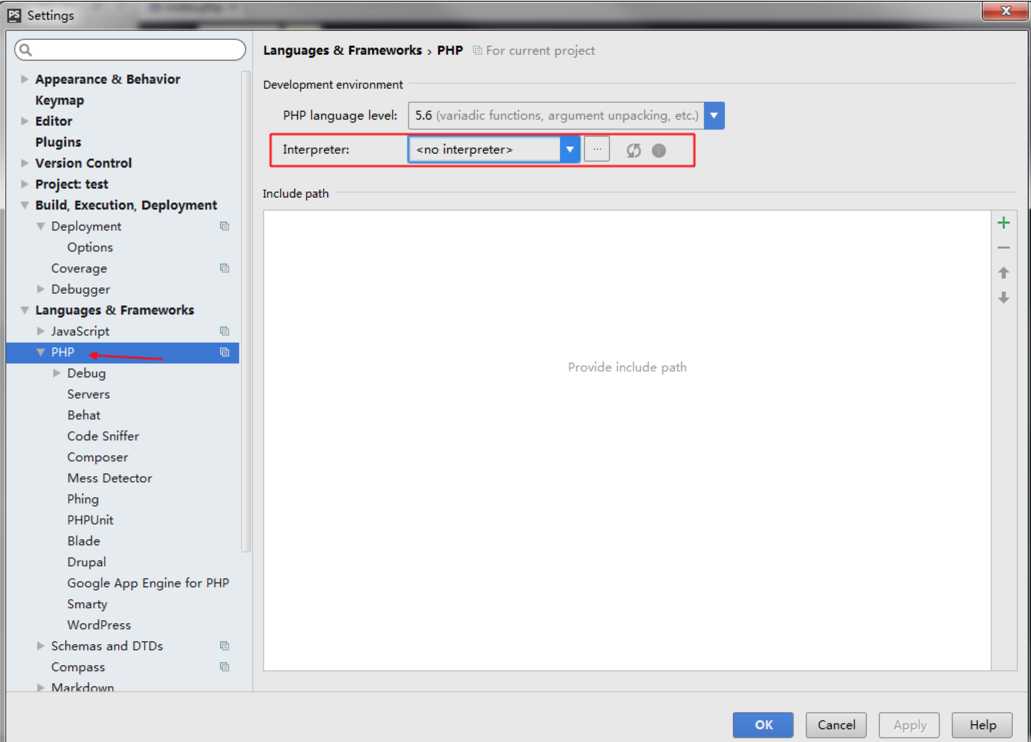The width and height of the screenshot is (1031, 742).
Task: Expand the Debugger node arrow
Action: tap(41, 289)
